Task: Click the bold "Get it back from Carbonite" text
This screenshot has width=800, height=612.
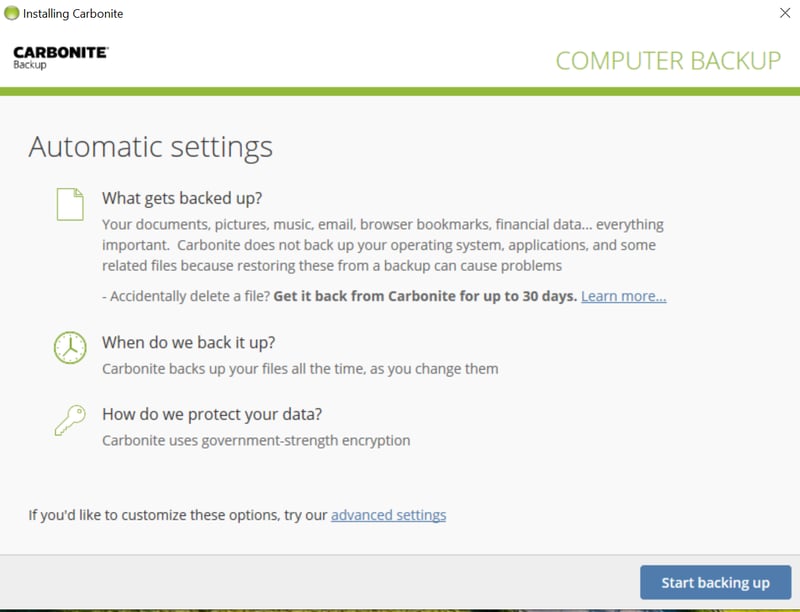Action: [x=425, y=296]
